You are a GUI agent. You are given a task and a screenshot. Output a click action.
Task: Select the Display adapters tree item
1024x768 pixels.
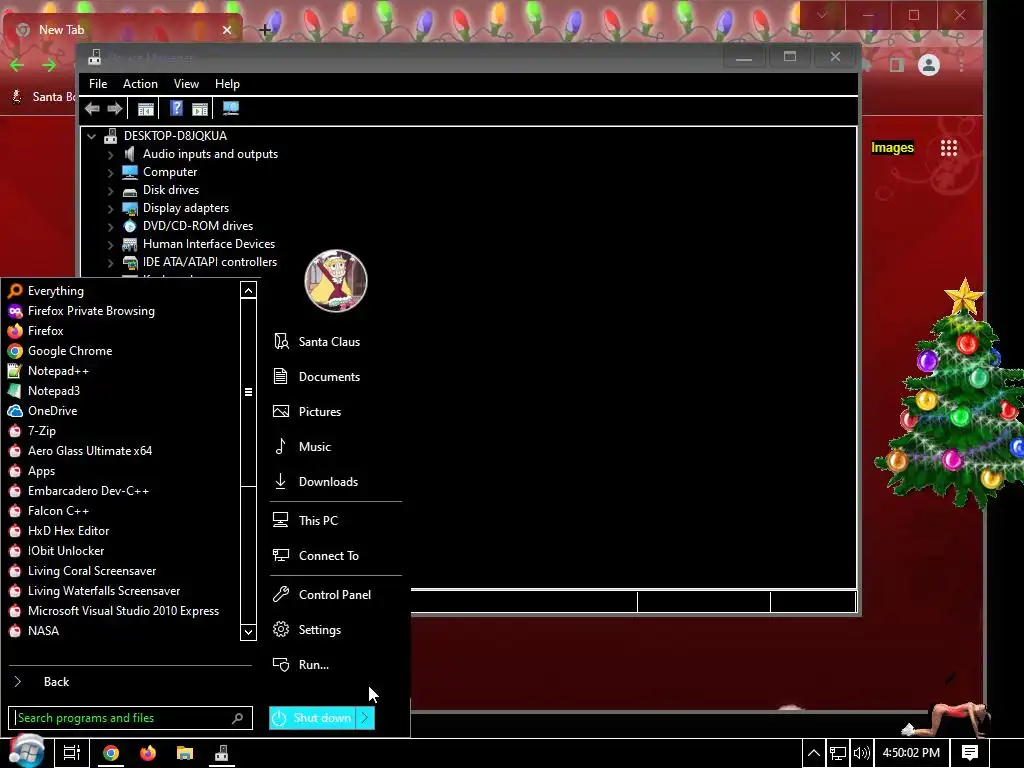tap(186, 208)
